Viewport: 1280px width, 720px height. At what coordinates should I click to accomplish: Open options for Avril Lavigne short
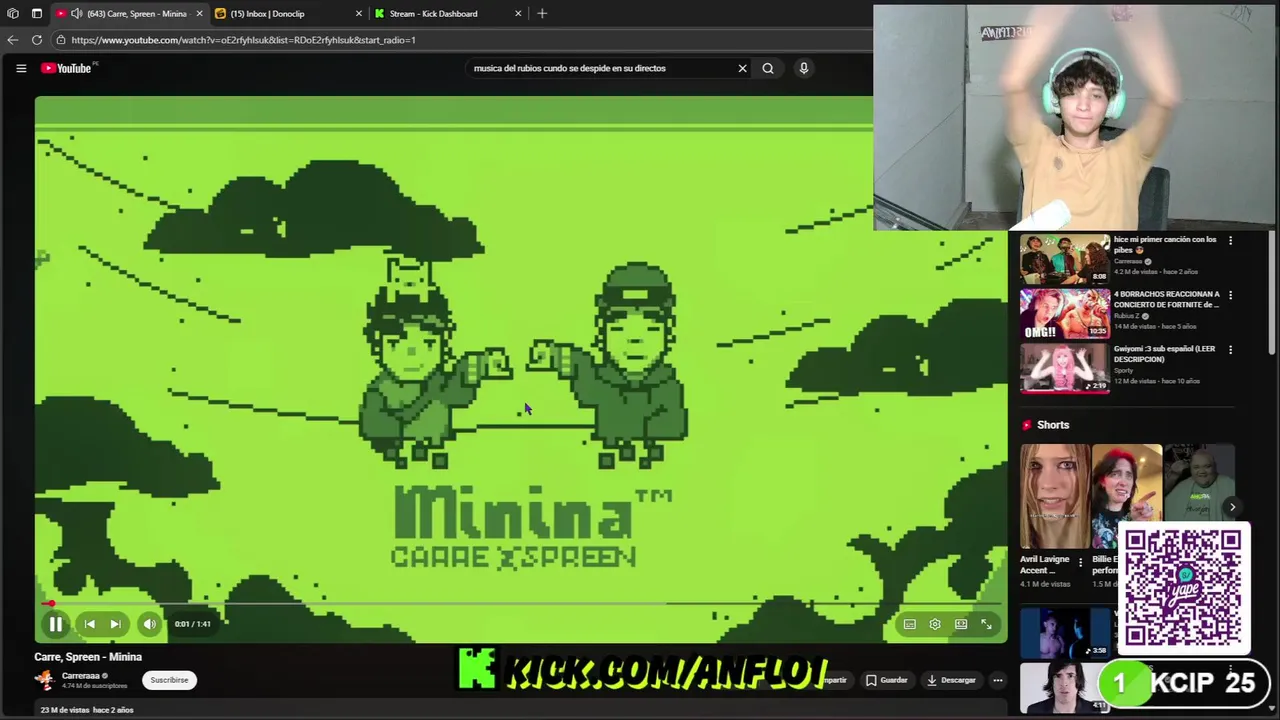1080,563
